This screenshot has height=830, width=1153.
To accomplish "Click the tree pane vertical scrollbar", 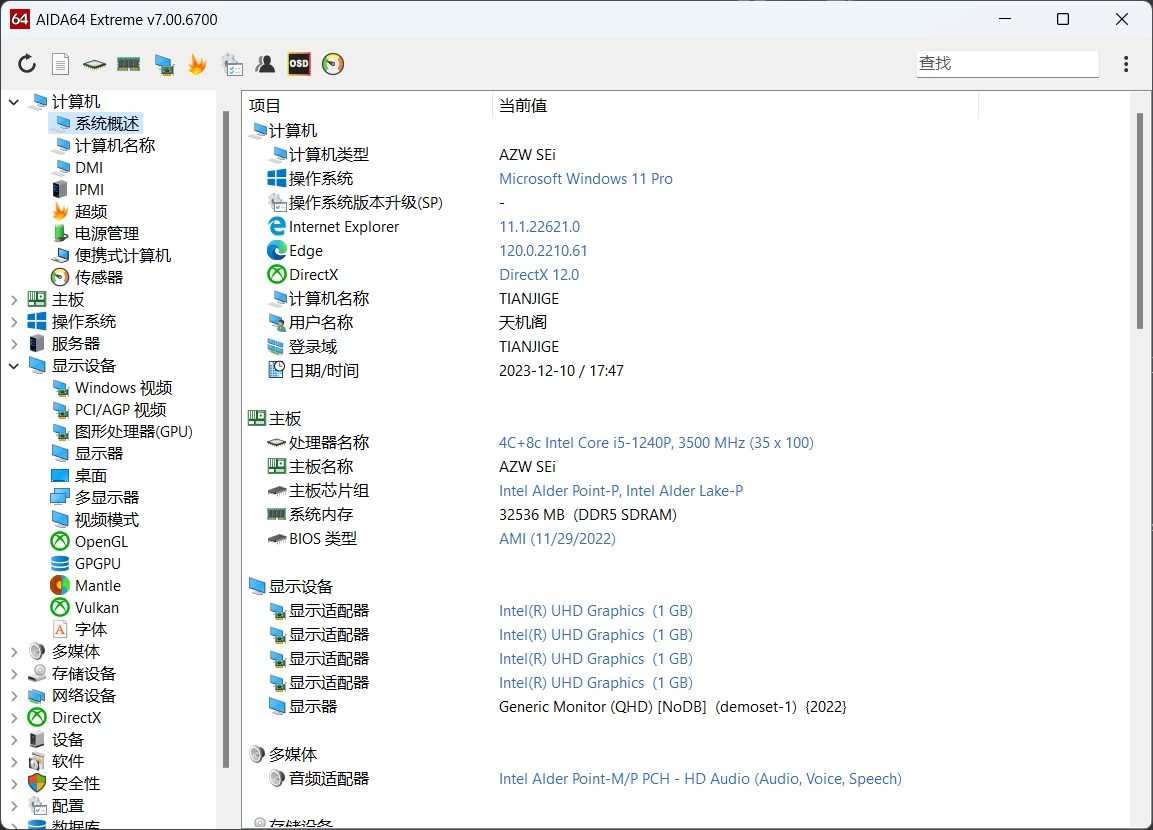I will pos(226,440).
